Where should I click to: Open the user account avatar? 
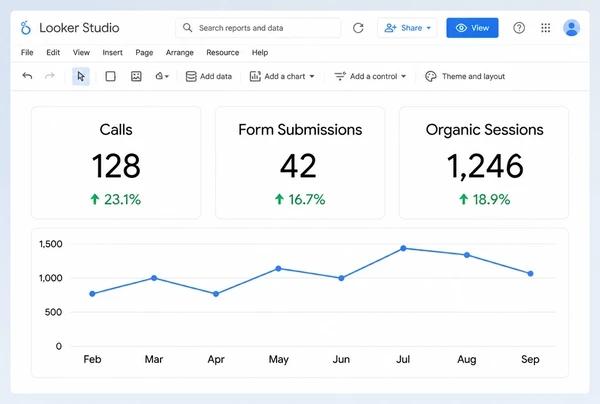point(571,28)
